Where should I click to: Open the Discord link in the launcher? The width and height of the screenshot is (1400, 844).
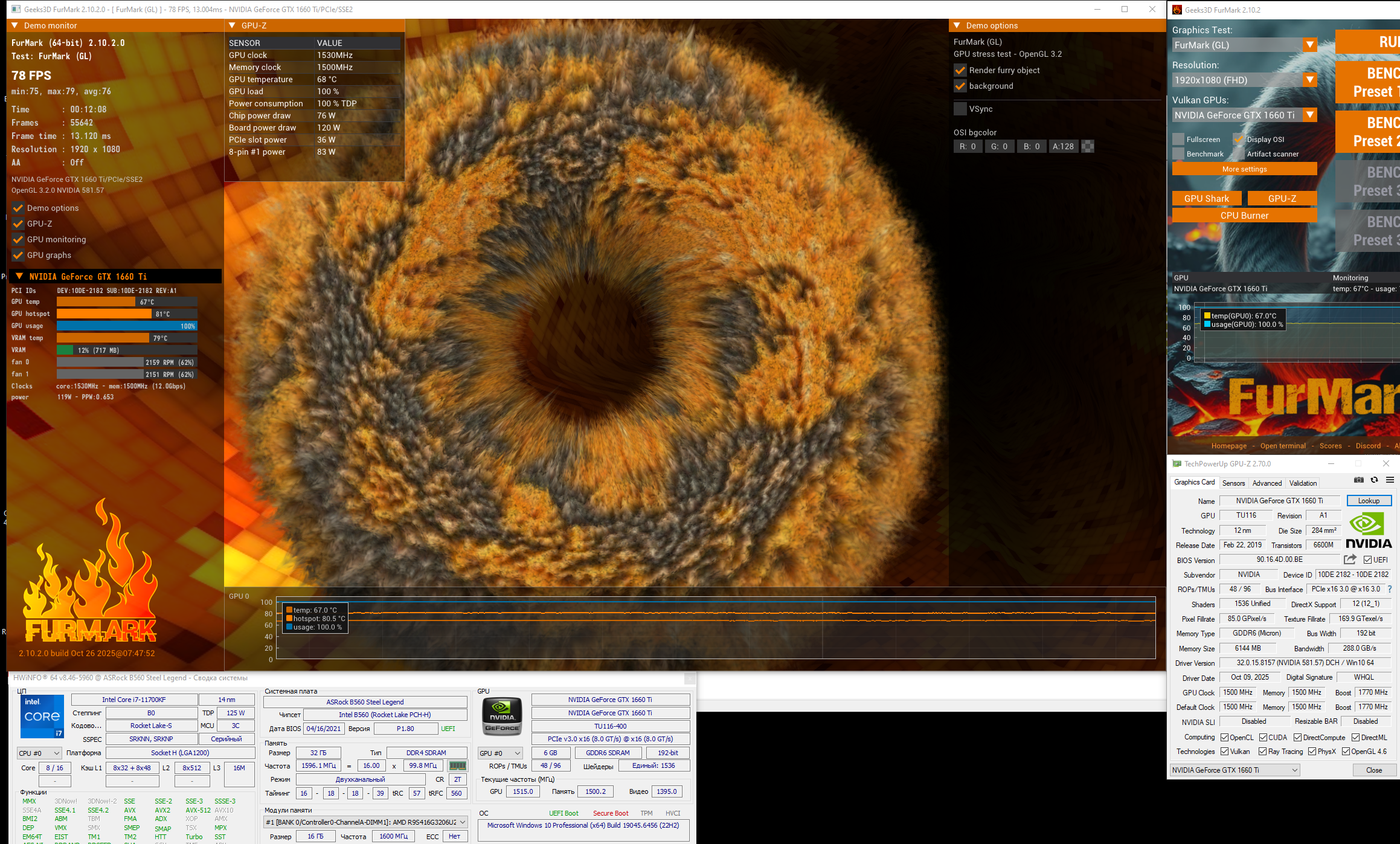tap(1368, 446)
